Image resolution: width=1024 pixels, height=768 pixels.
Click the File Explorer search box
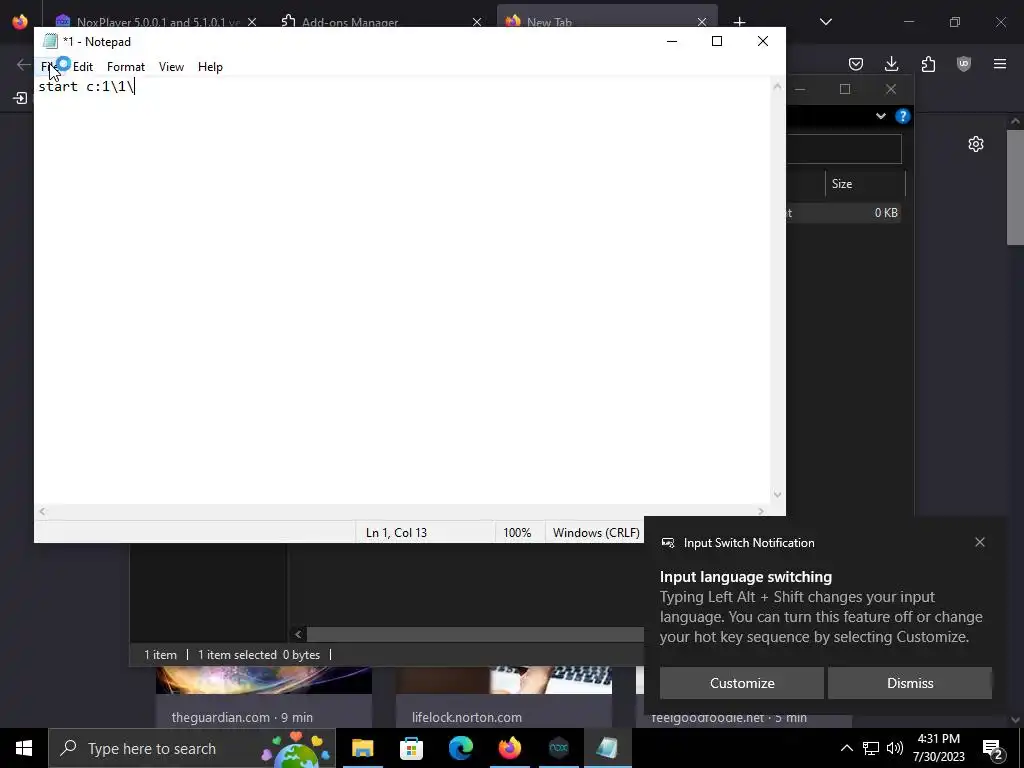(x=844, y=149)
